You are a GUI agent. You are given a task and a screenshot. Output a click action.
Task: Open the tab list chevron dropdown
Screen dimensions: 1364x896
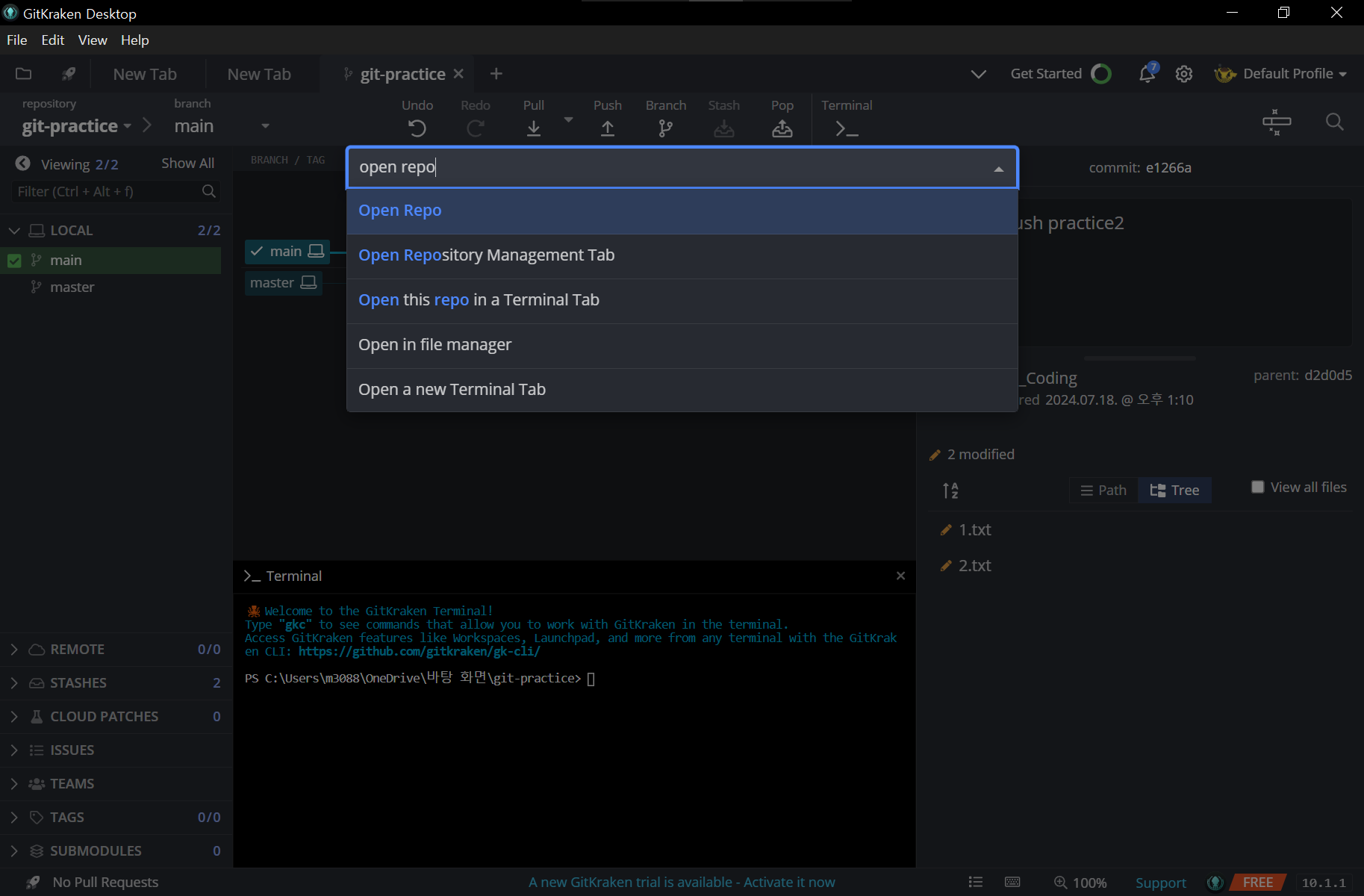[979, 74]
